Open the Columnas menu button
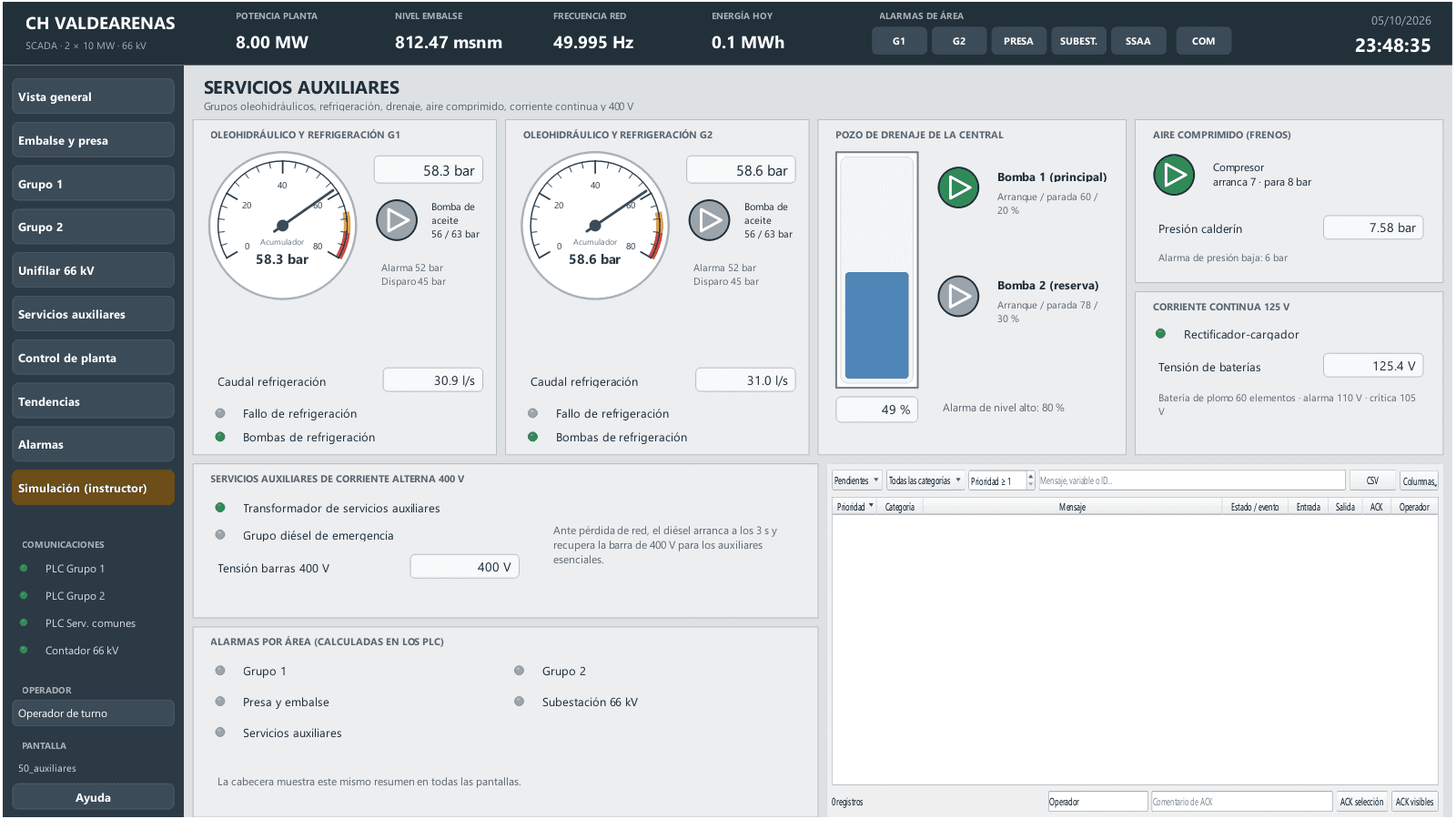Screen dimensions: 1456x819 [x=1419, y=480]
